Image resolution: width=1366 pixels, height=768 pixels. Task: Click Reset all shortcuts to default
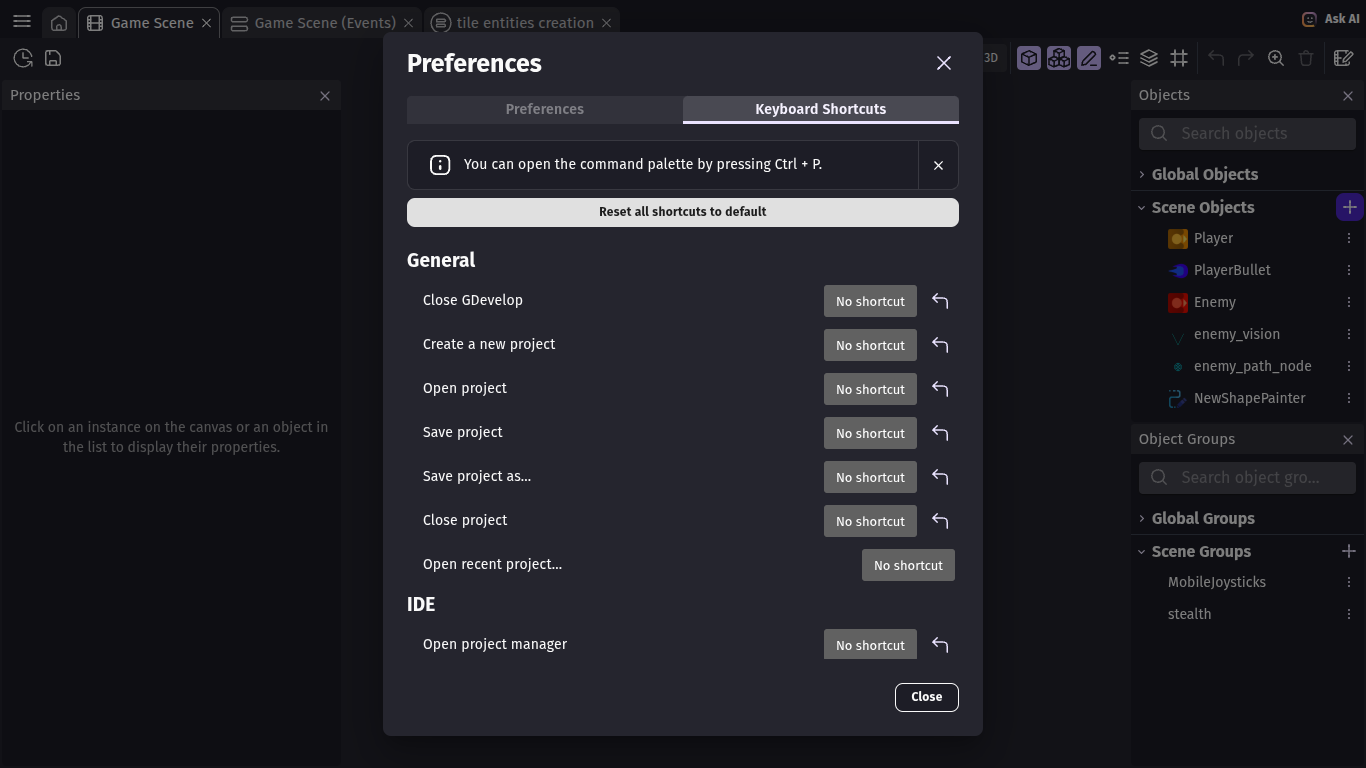pos(682,212)
